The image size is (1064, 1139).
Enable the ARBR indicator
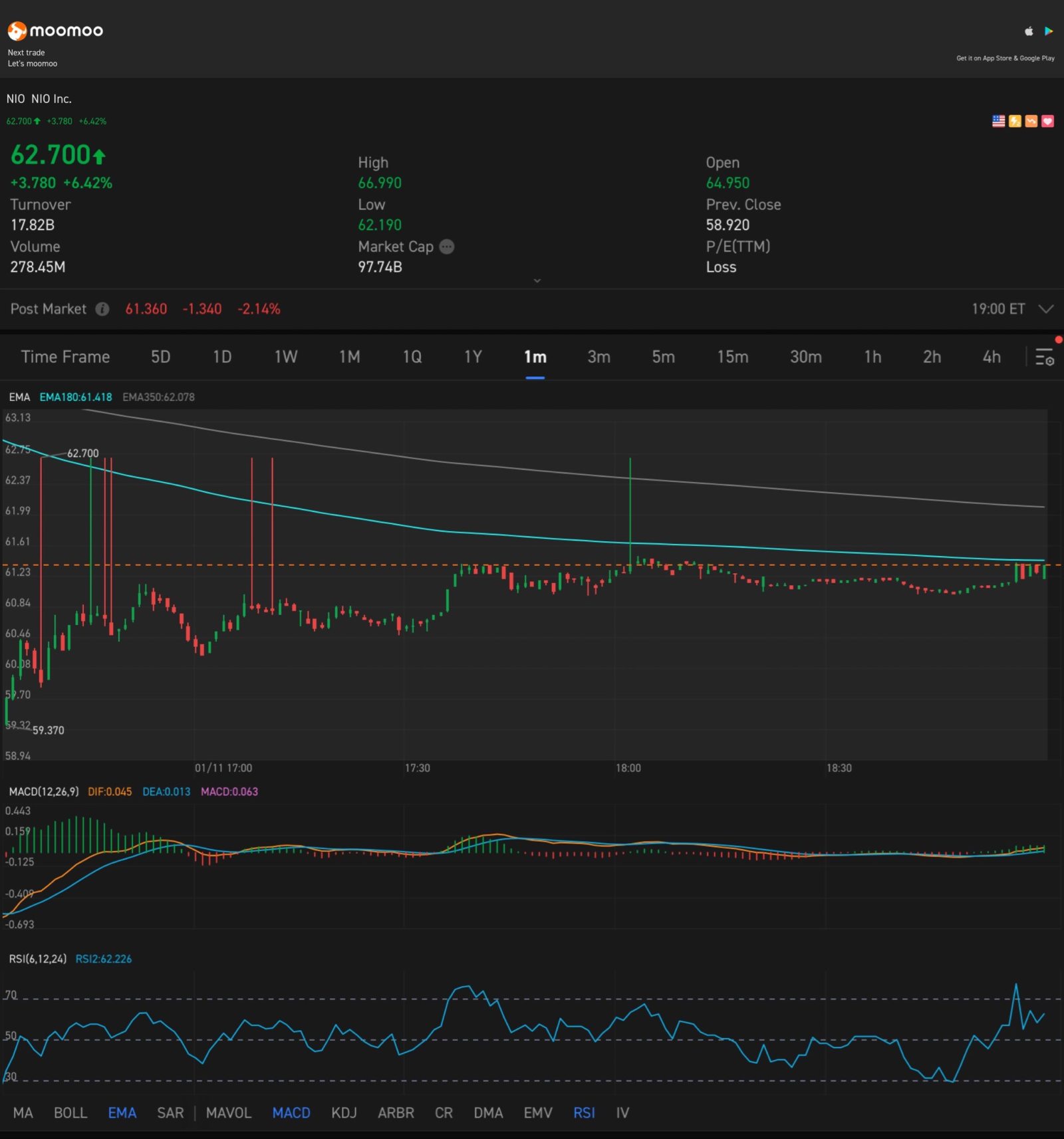coord(396,1113)
